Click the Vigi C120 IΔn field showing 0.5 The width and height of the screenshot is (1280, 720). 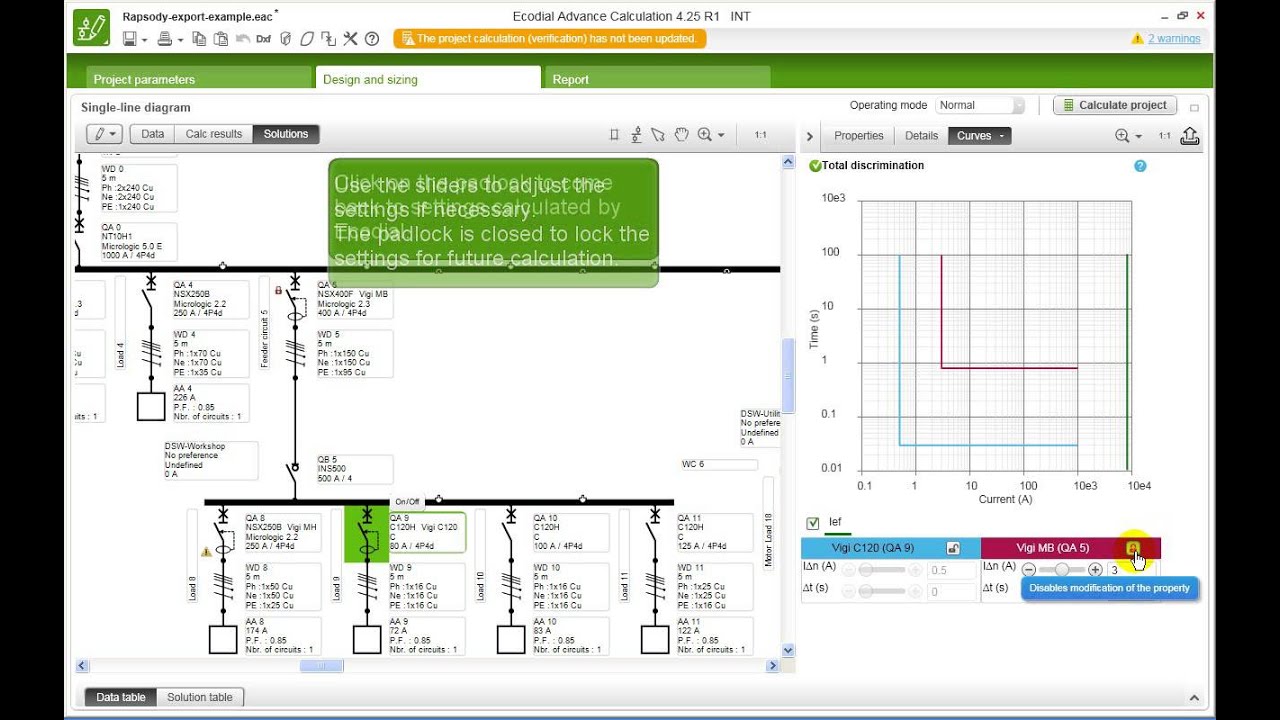point(951,571)
